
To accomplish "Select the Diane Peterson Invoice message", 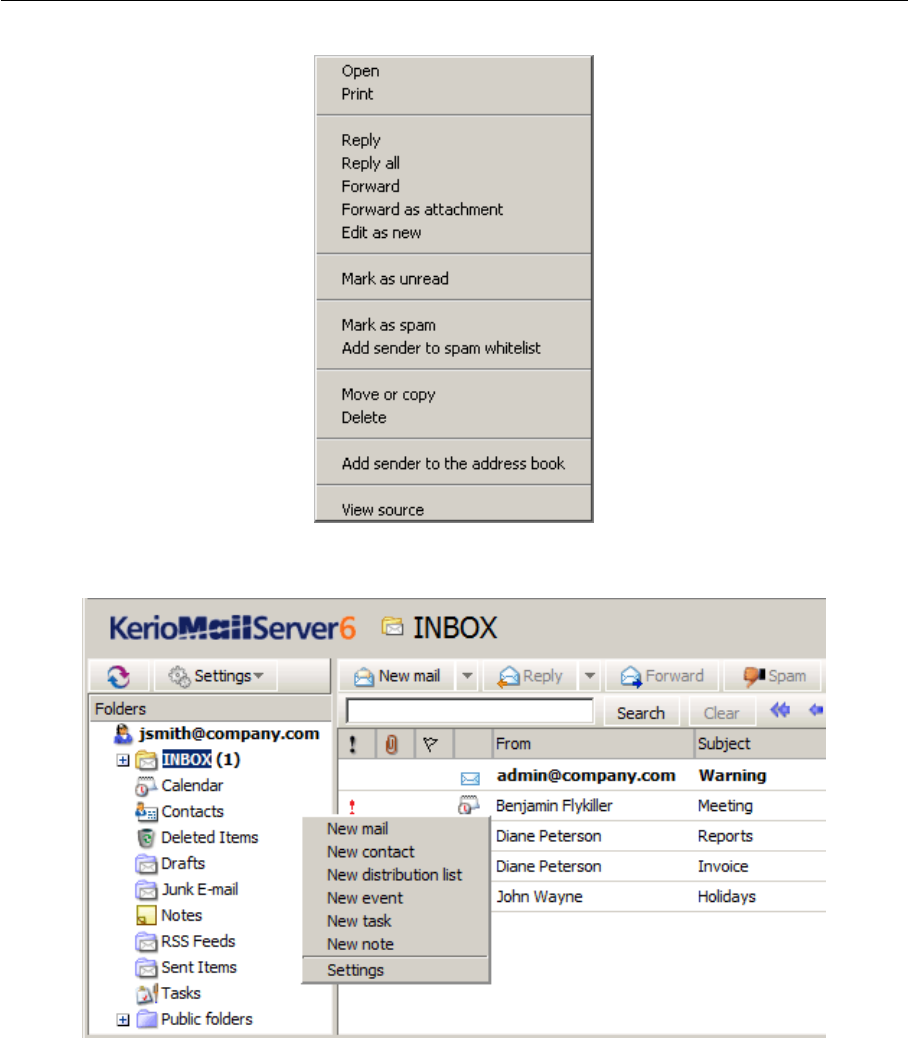I will coord(658,867).
